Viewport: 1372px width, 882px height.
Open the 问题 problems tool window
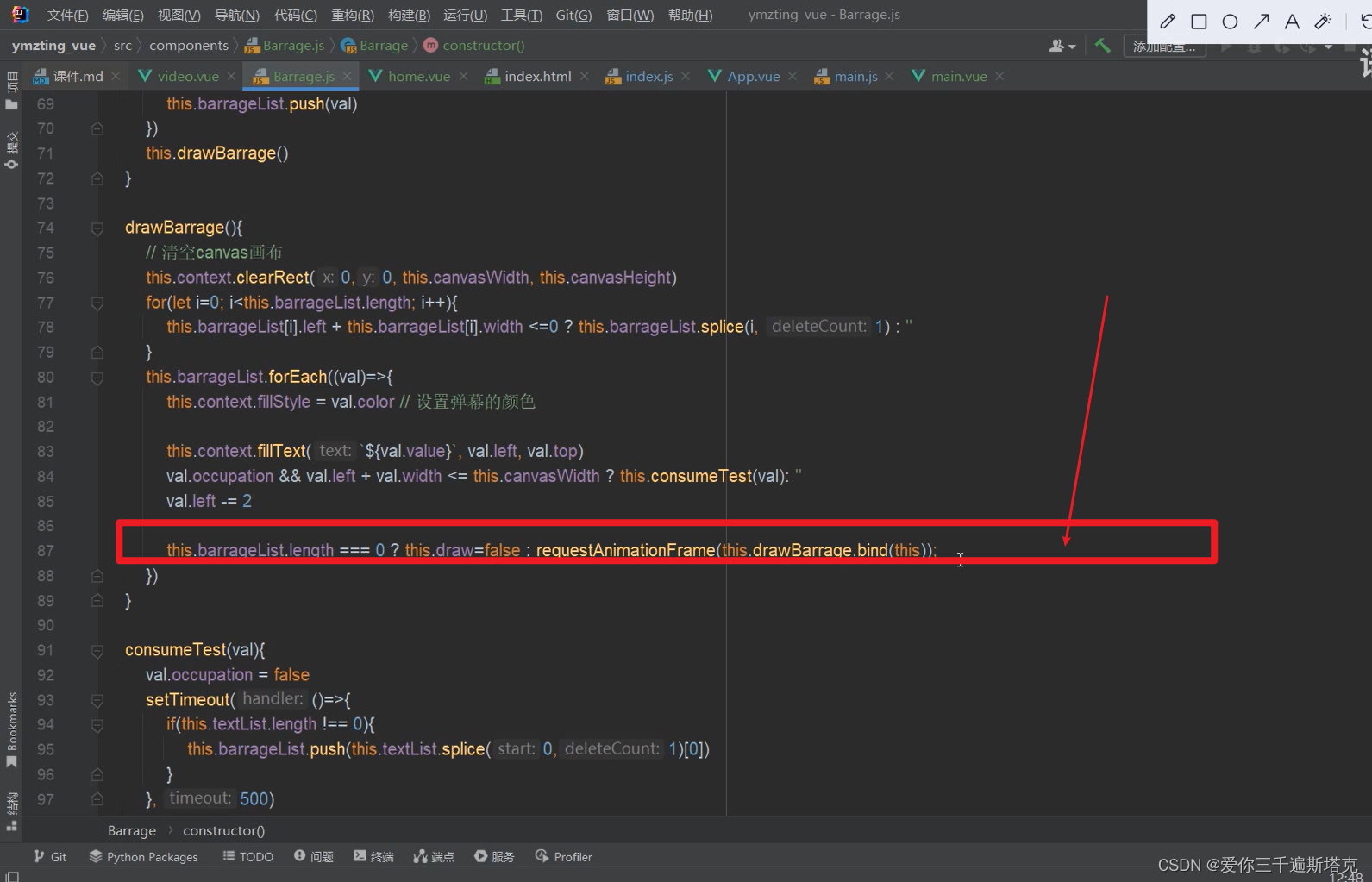click(313, 856)
